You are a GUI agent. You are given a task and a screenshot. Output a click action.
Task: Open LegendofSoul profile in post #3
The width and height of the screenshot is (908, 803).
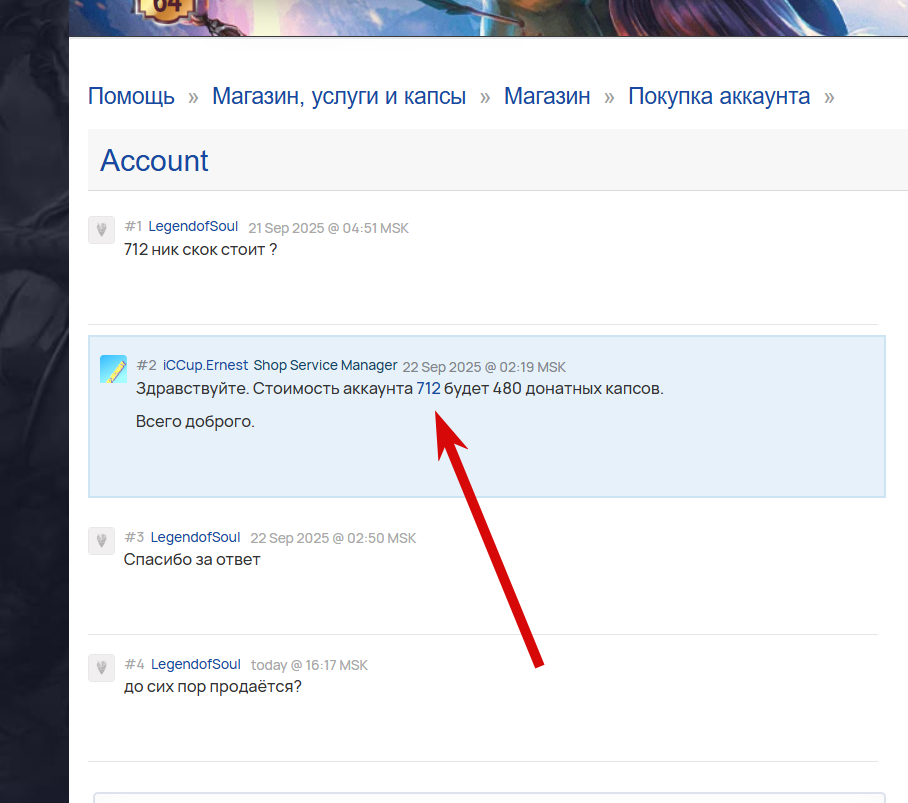click(195, 537)
